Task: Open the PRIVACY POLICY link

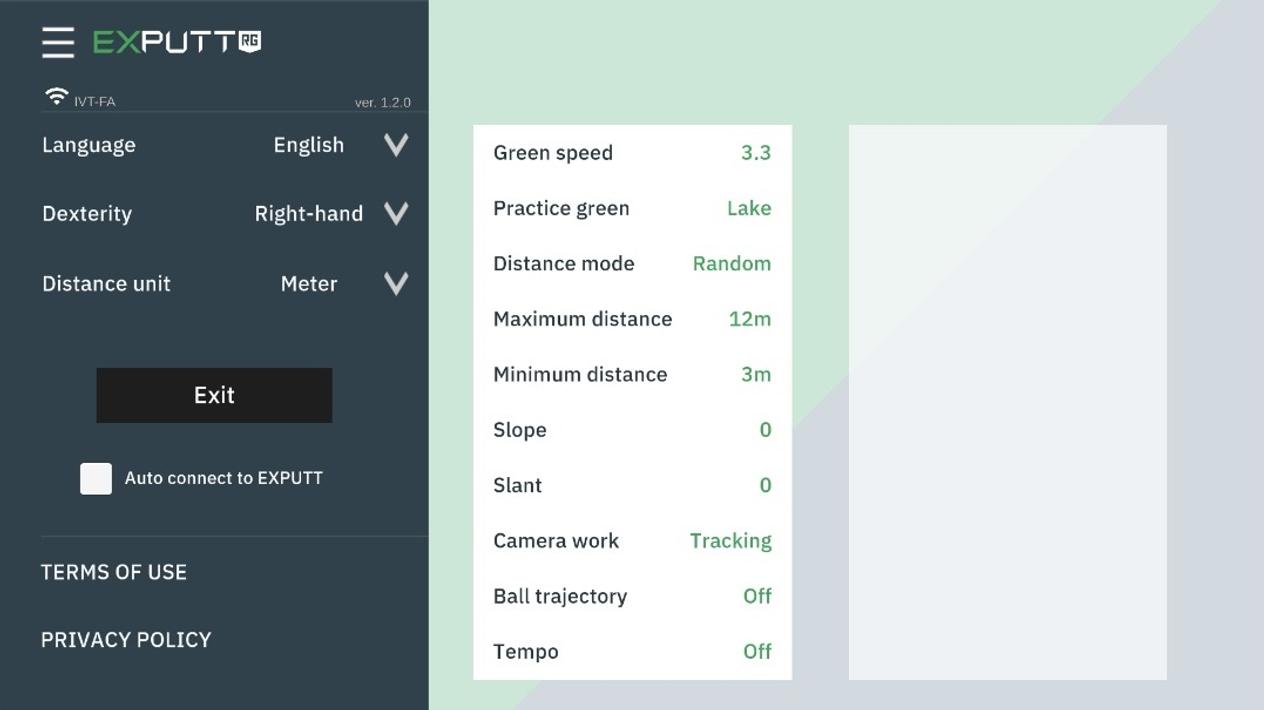Action: pos(126,640)
